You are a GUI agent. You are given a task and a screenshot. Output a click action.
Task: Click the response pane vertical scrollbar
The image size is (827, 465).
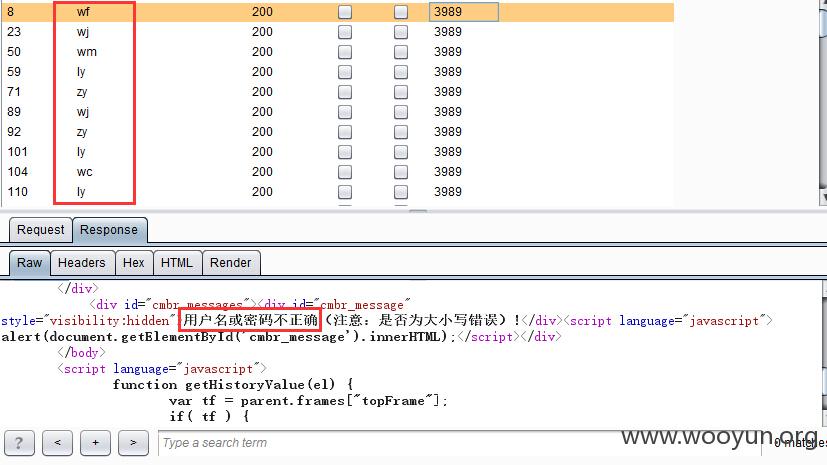(x=824, y=353)
